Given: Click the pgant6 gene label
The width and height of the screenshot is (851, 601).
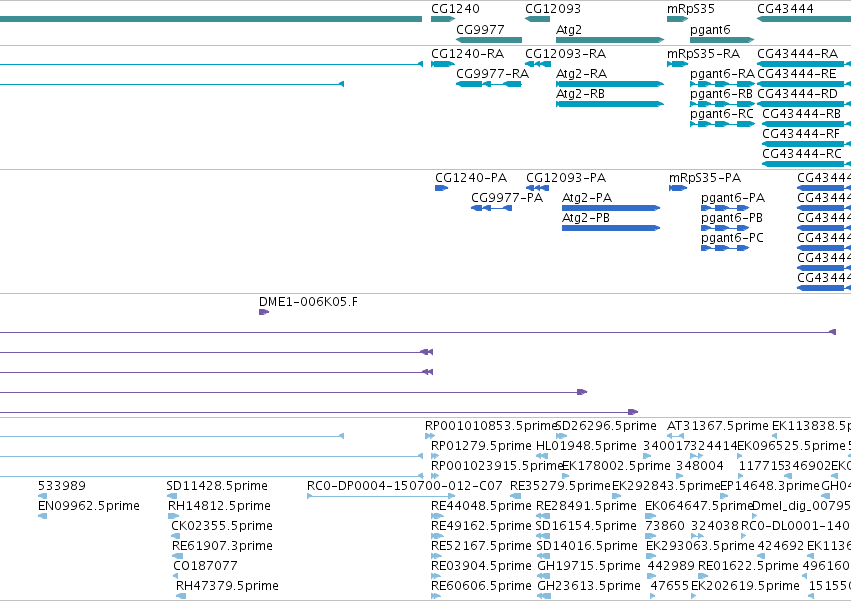Looking at the screenshot, I should (x=710, y=29).
